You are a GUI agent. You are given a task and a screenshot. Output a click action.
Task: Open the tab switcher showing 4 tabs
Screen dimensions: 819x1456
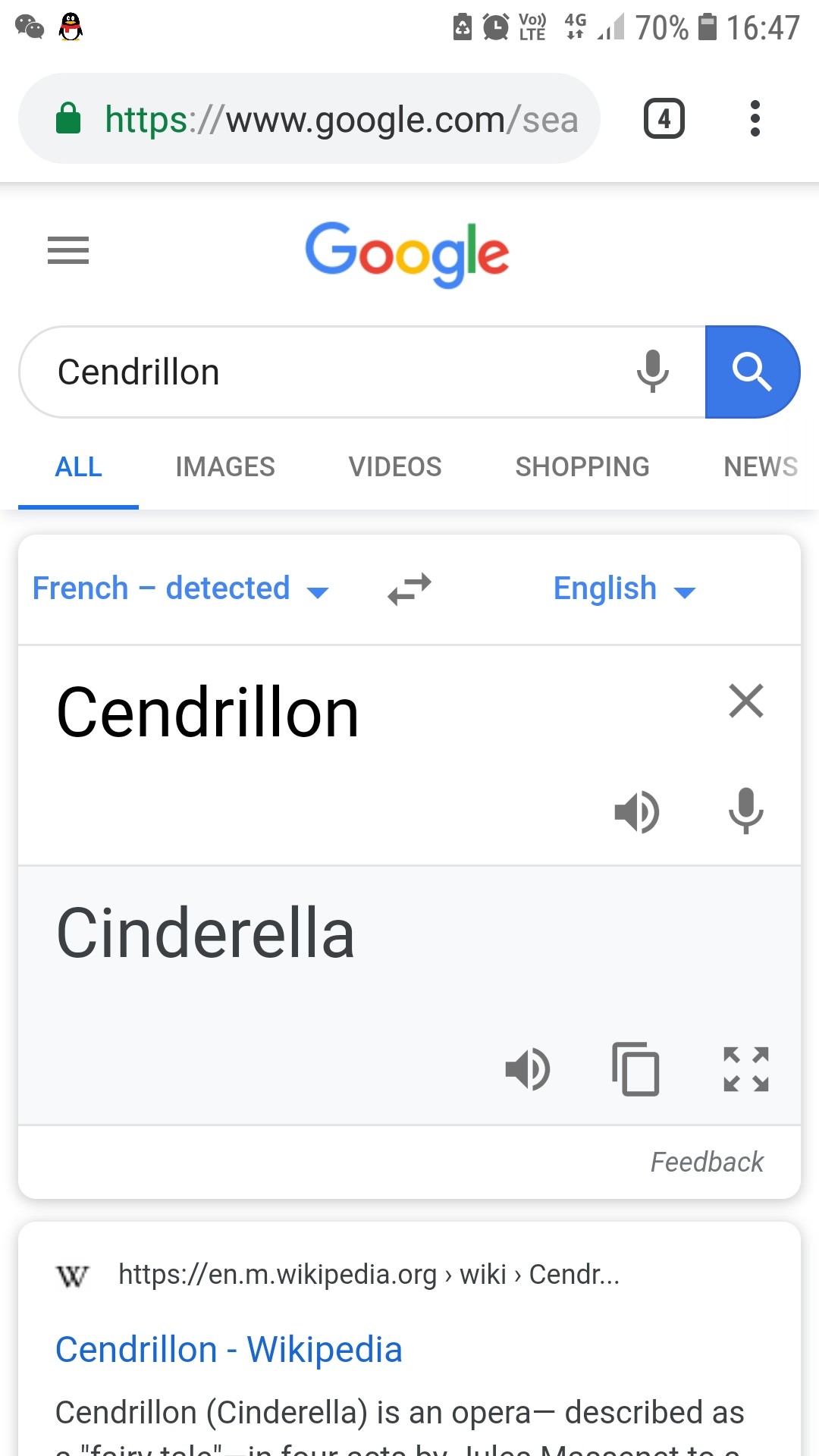point(664,118)
